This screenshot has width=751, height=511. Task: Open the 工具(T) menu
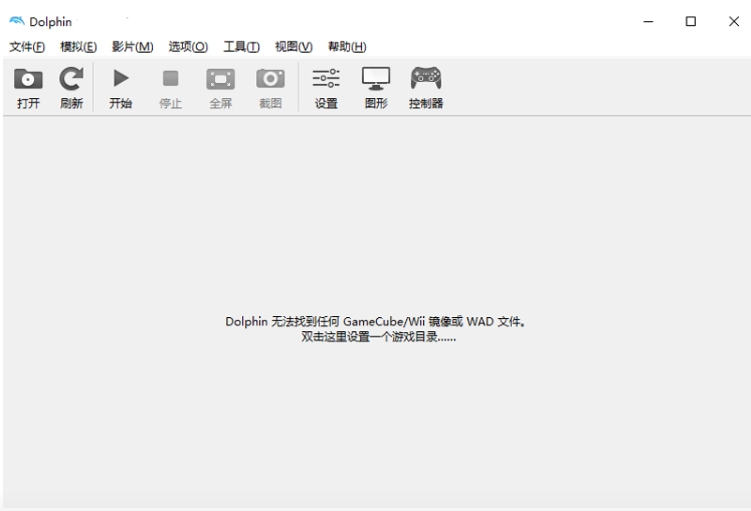click(242, 47)
